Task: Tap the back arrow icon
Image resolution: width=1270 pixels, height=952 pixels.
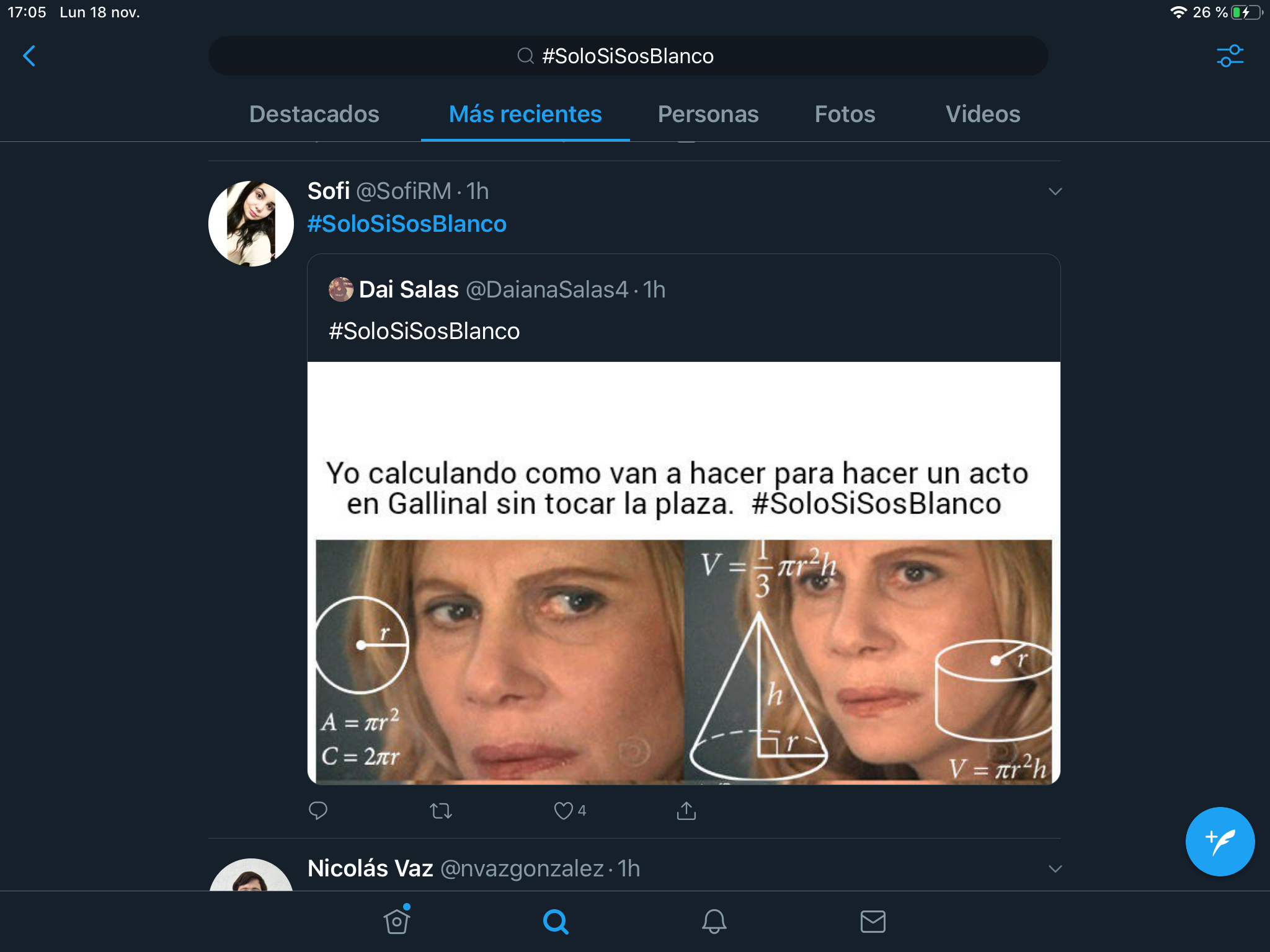Action: click(x=29, y=56)
